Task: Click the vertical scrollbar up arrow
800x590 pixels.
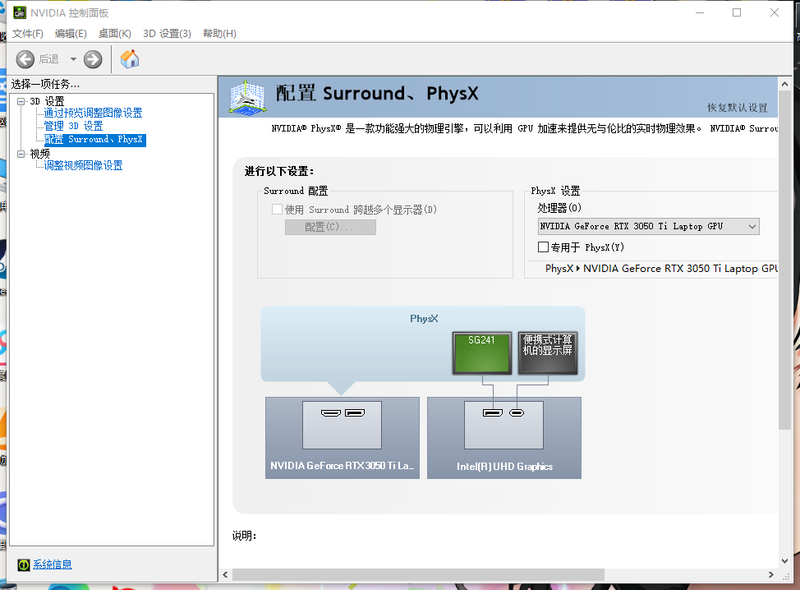Action: coord(785,84)
